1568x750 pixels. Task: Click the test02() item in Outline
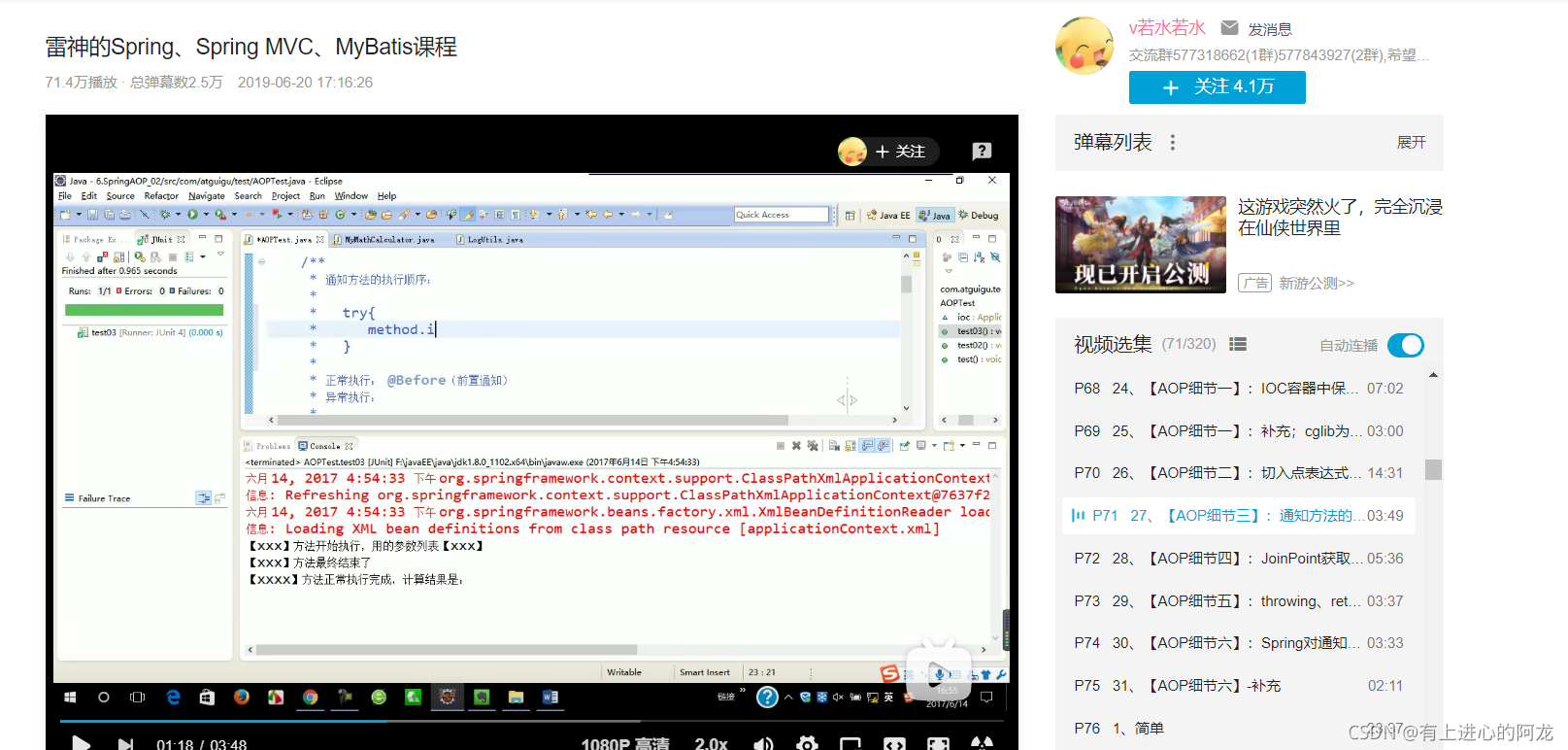tap(971, 345)
